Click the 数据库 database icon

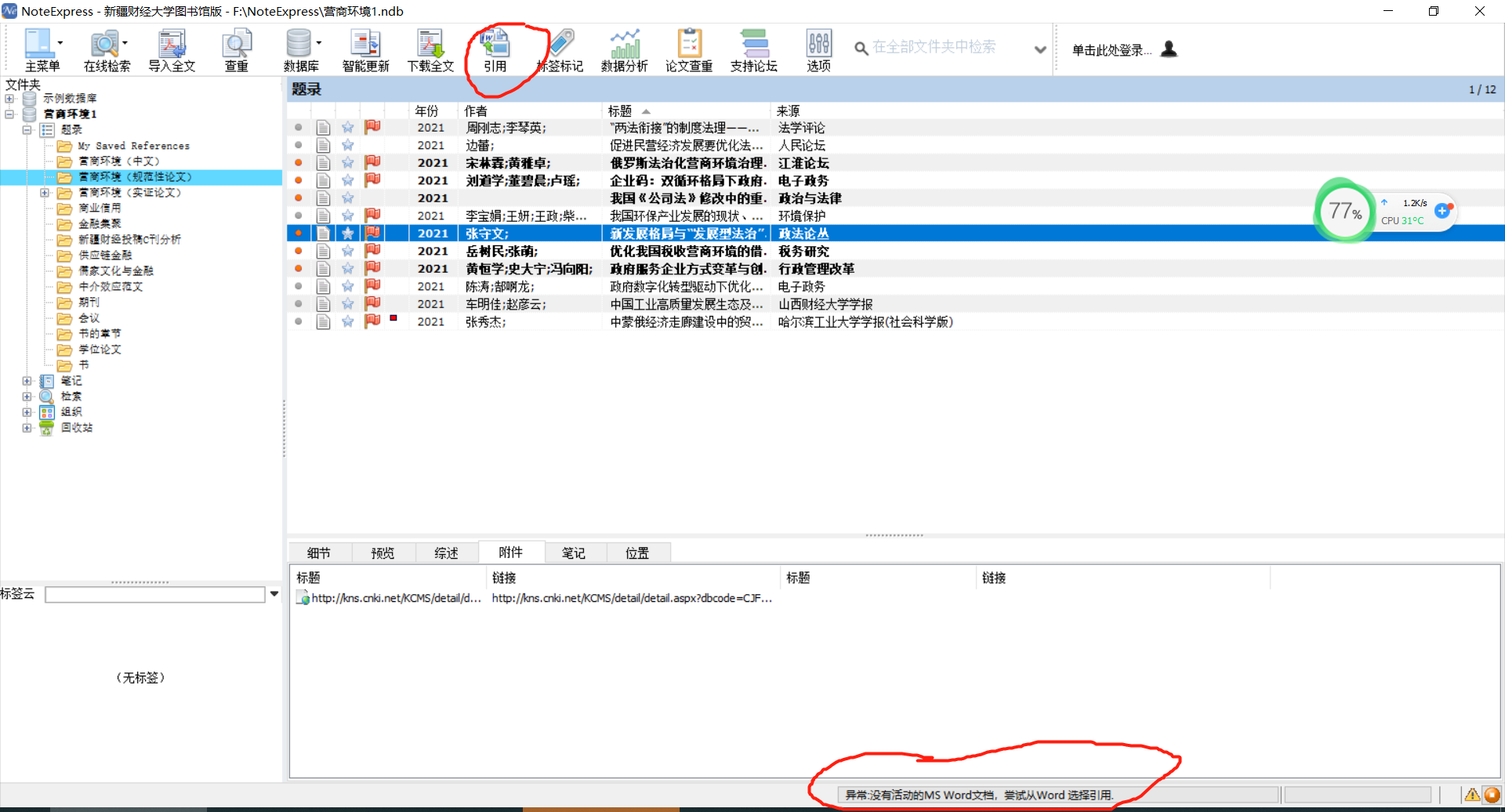pos(298,45)
